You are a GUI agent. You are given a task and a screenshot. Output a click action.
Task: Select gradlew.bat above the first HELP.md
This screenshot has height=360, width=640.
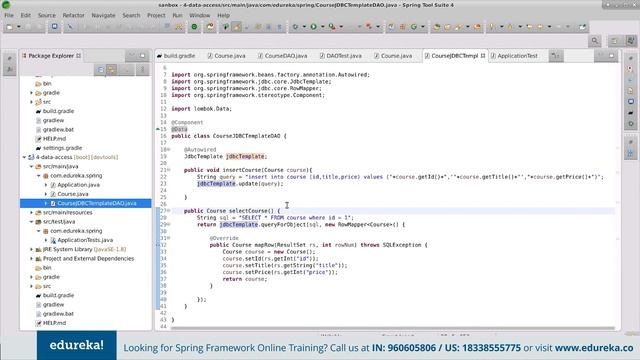[58, 129]
